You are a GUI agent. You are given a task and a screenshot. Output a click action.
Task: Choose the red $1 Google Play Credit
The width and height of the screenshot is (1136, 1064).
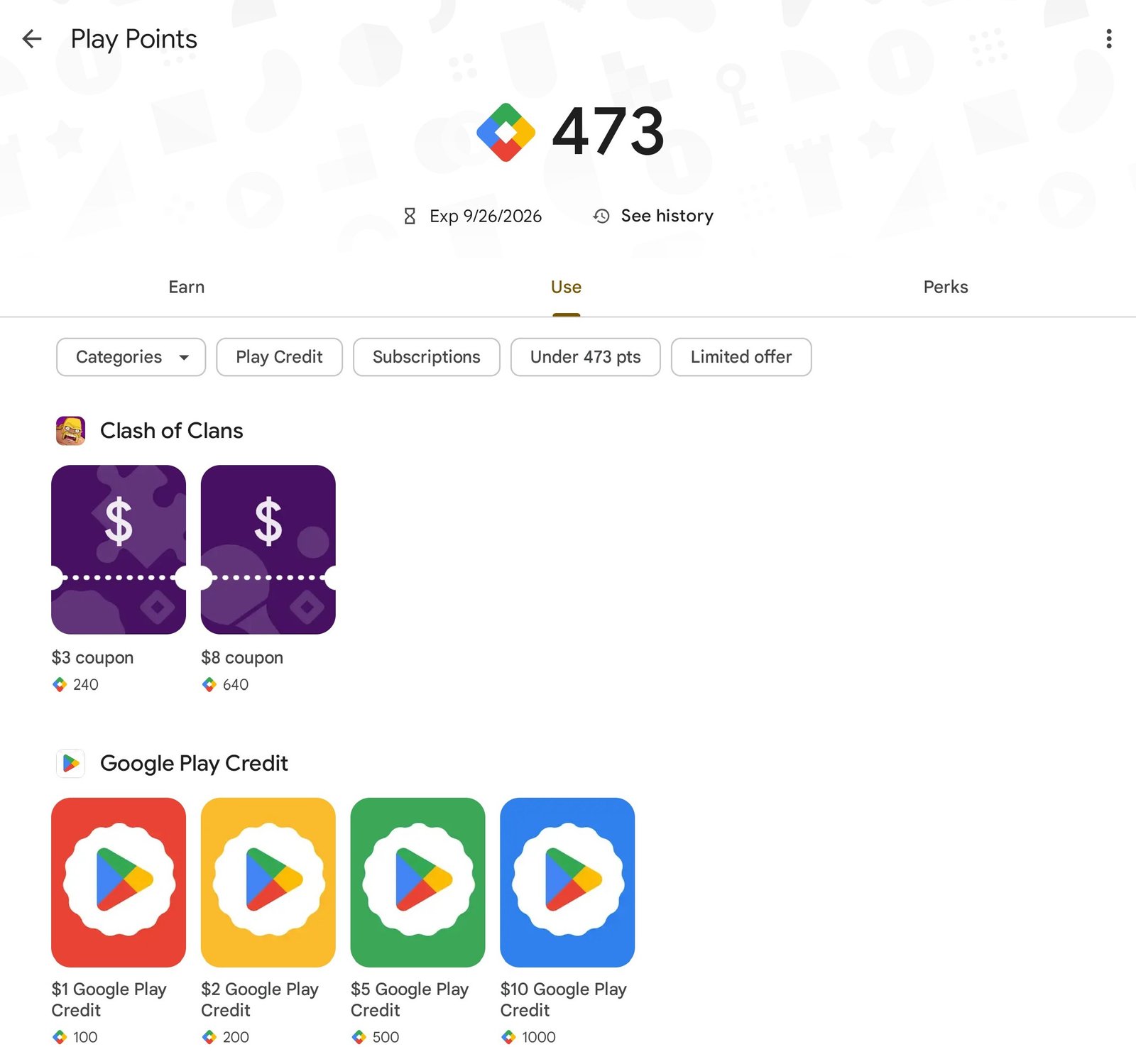tap(119, 882)
